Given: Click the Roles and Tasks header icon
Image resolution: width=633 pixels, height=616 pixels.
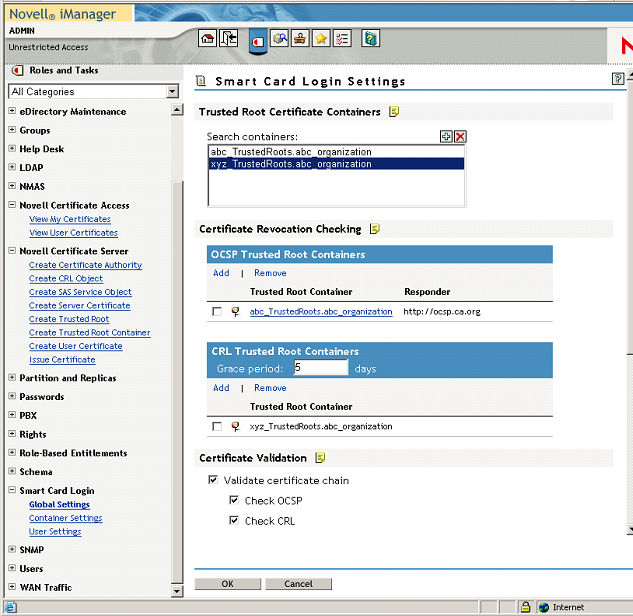Looking at the screenshot, I should [x=17, y=71].
